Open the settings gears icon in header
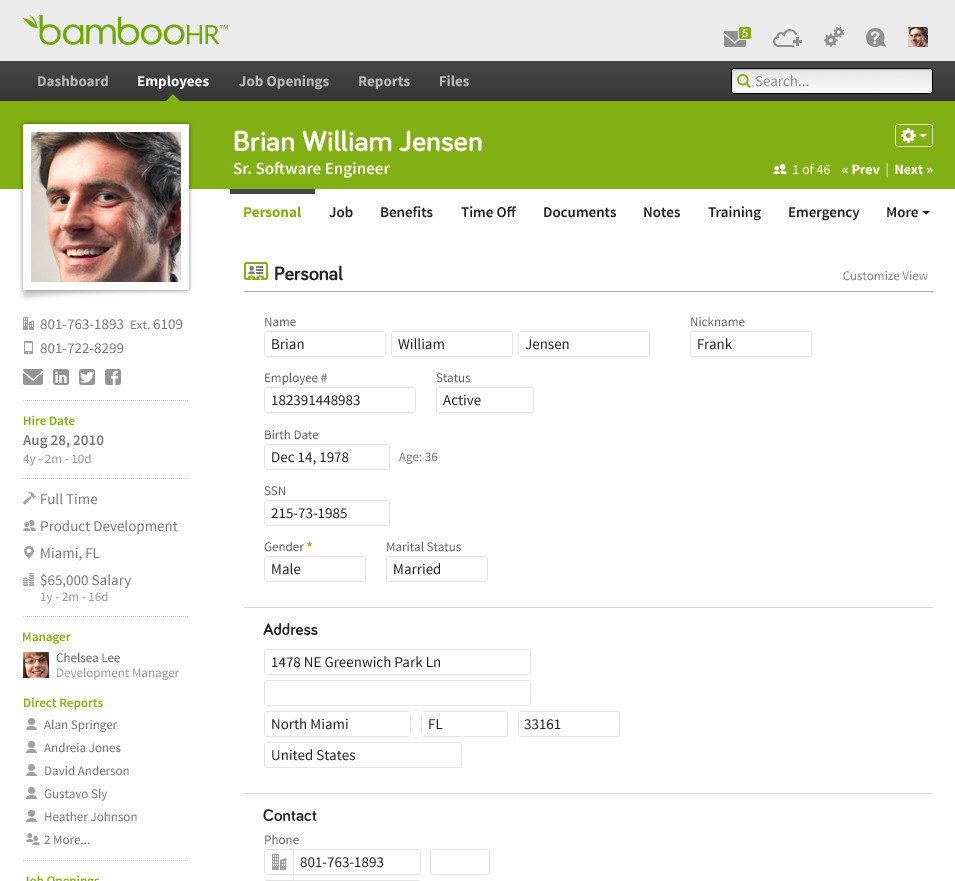Screen dimensions: 955x881 pyautogui.click(x=833, y=37)
